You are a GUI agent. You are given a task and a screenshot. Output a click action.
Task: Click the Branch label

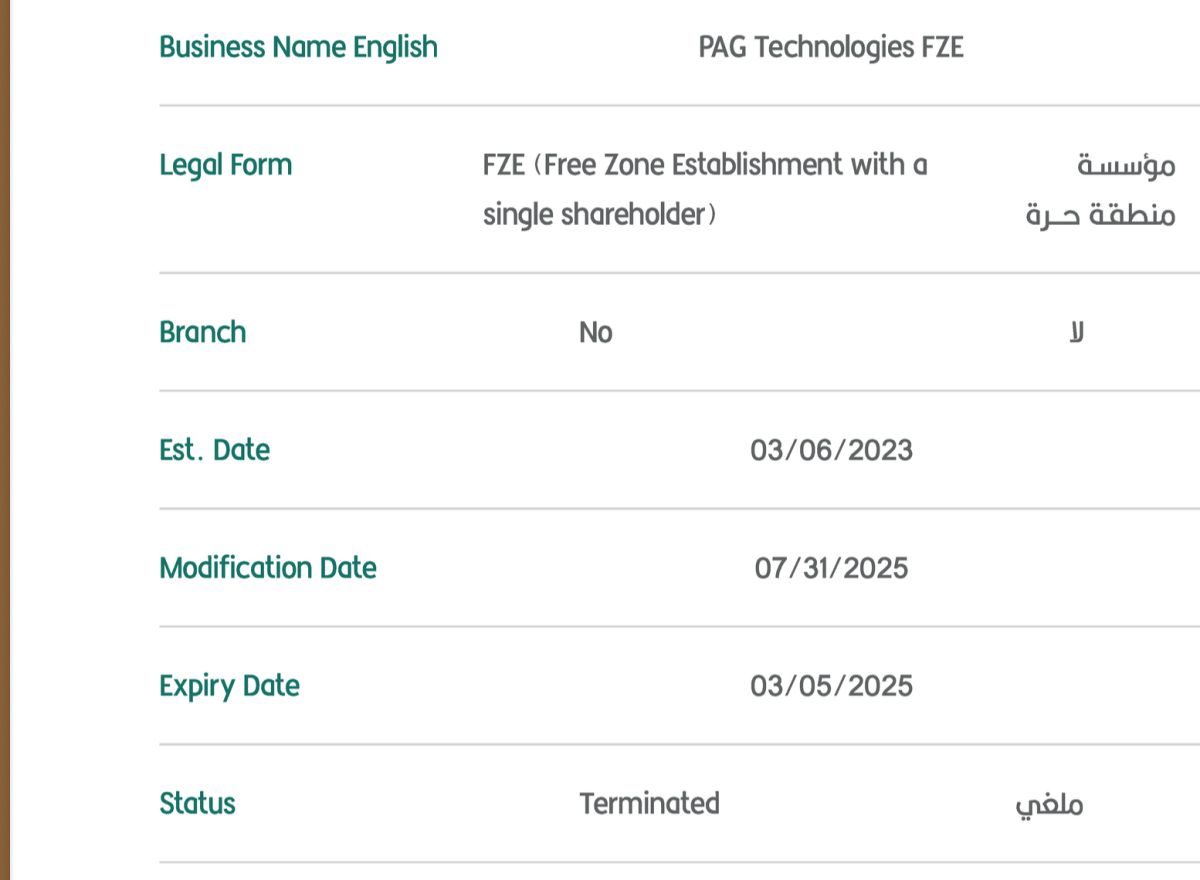click(202, 332)
